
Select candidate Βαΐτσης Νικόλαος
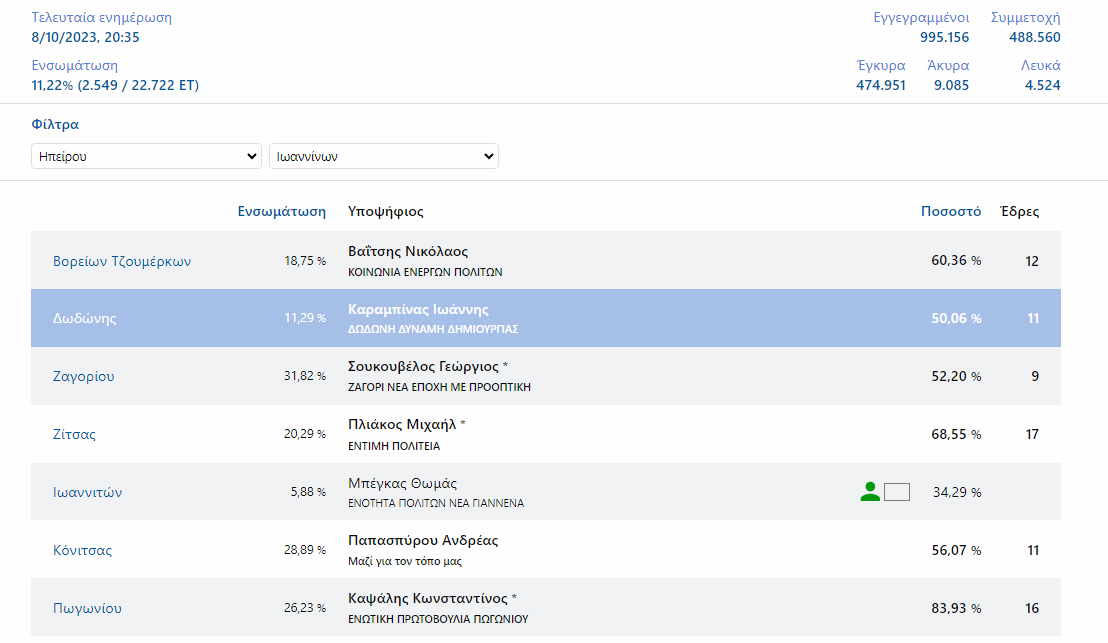pyautogui.click(x=408, y=251)
